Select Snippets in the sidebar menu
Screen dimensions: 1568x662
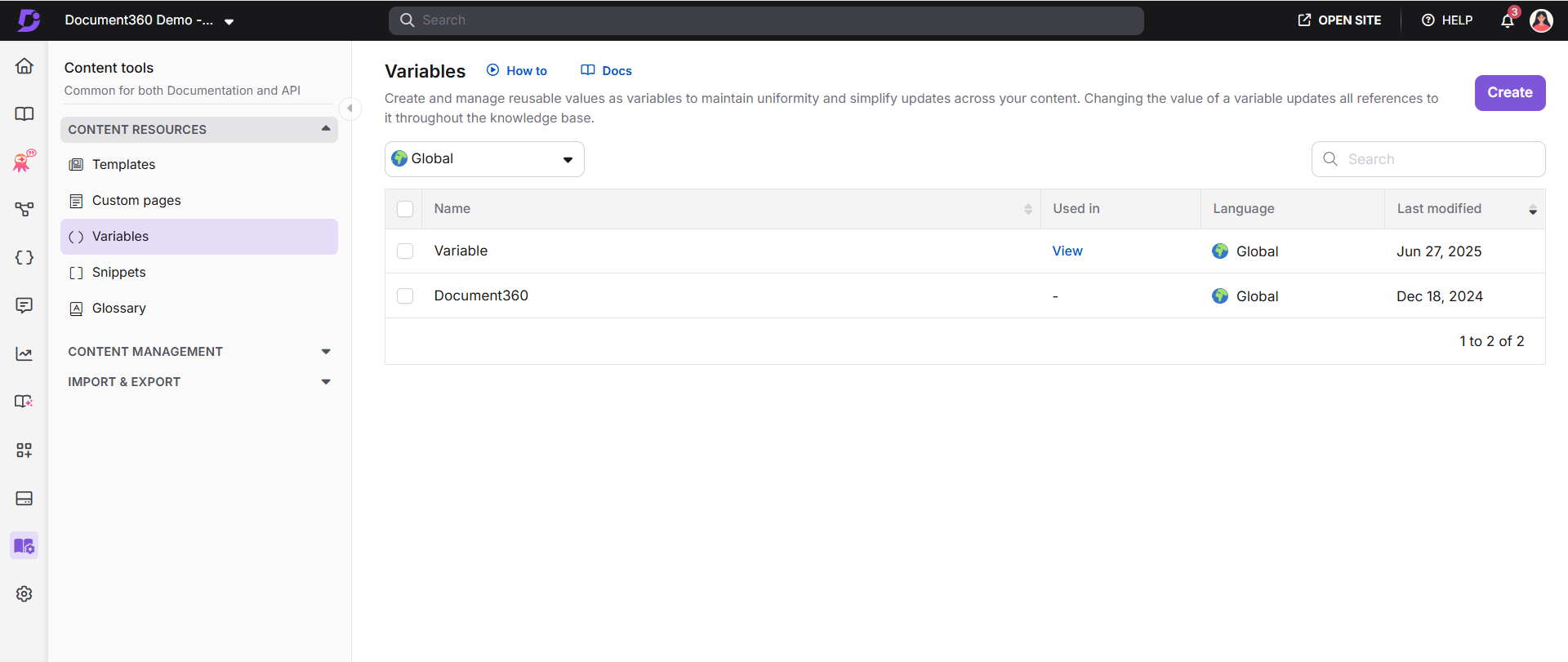tap(199, 273)
